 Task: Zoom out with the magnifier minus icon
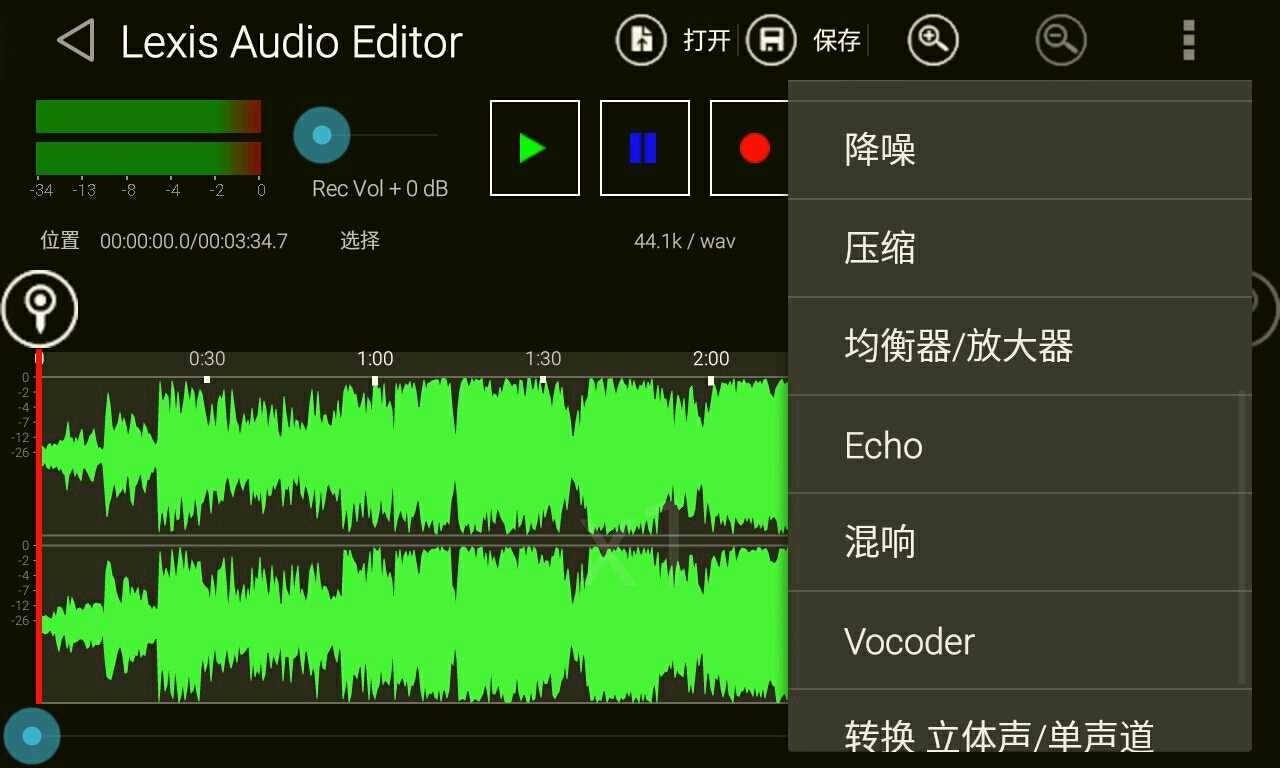pyautogui.click(x=1060, y=40)
